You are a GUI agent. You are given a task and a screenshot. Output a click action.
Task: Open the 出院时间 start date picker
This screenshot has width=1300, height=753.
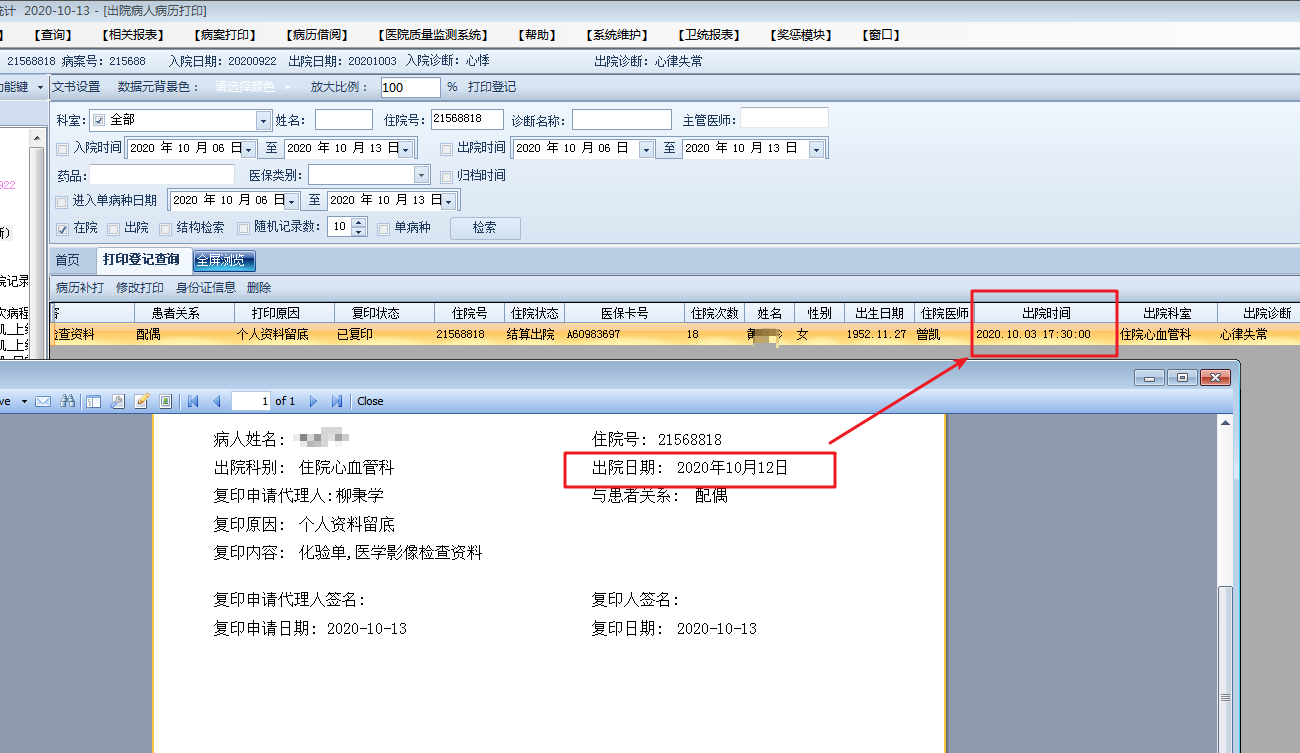click(x=646, y=149)
